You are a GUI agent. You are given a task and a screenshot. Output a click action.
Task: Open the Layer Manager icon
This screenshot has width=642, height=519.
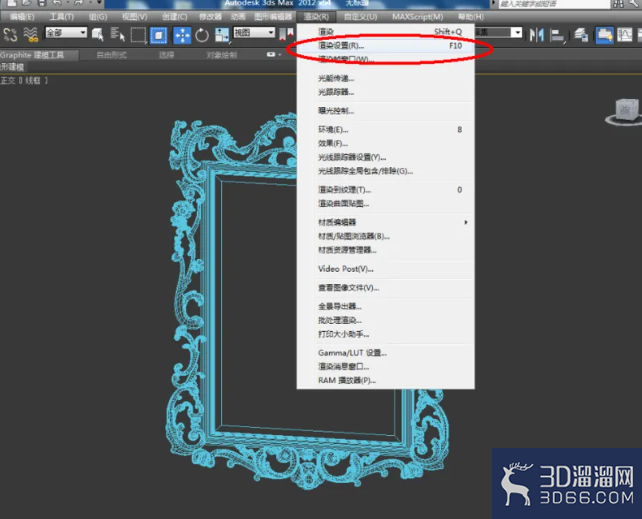[x=581, y=35]
